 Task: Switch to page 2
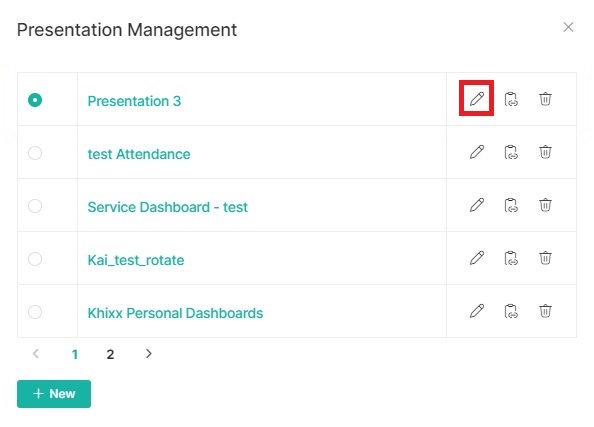tap(110, 354)
